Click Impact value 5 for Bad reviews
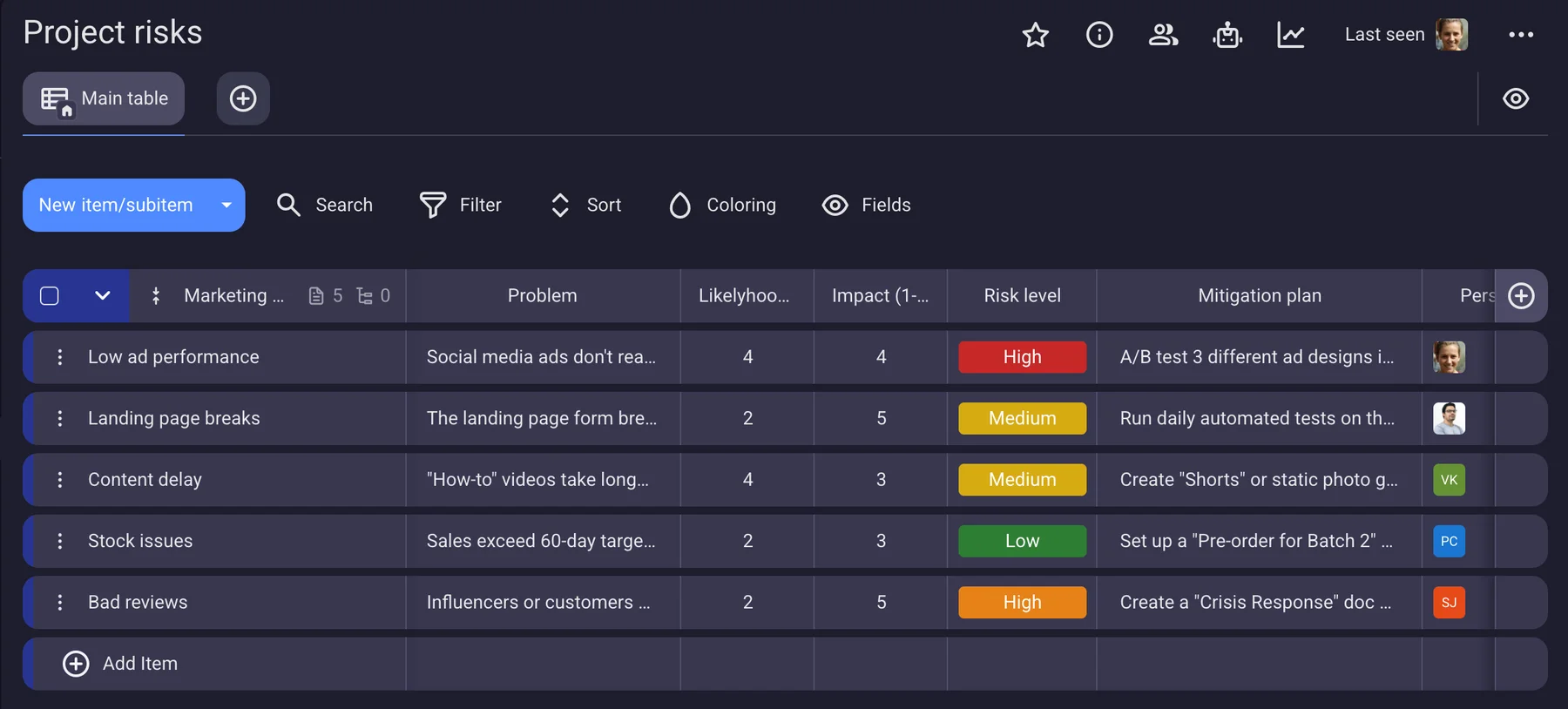1568x709 pixels. (881, 603)
